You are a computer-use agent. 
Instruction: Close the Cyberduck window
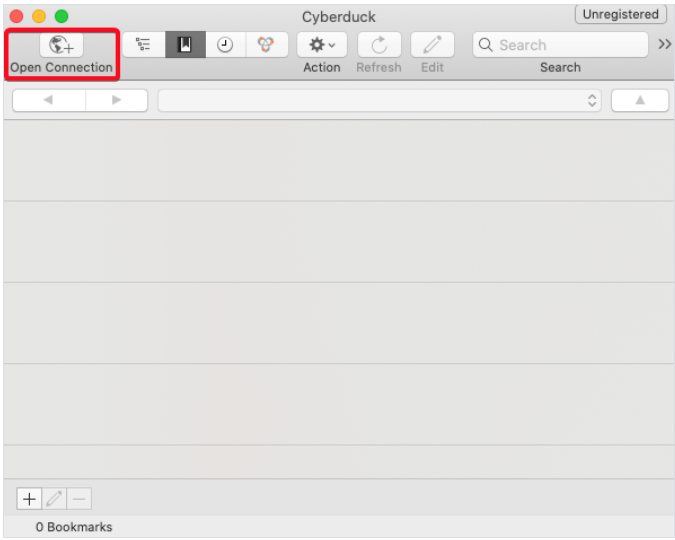pyautogui.click(x=16, y=16)
